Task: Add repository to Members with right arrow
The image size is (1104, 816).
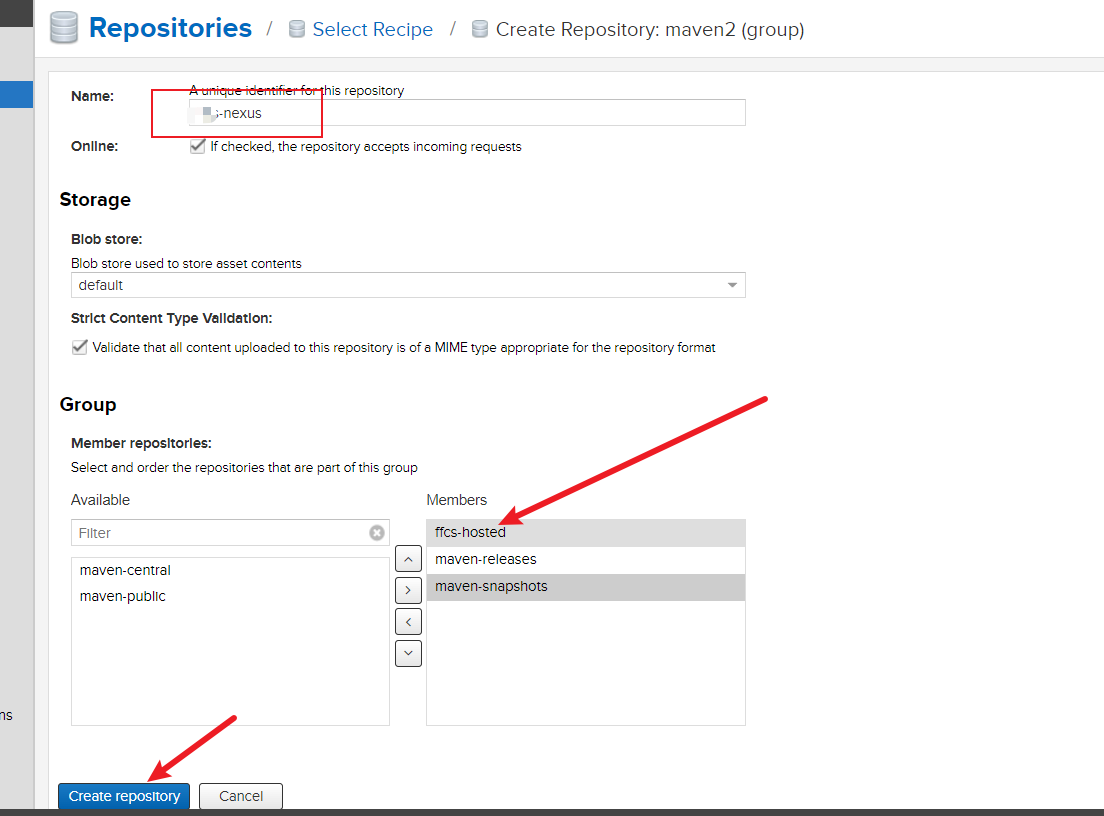Action: point(408,590)
